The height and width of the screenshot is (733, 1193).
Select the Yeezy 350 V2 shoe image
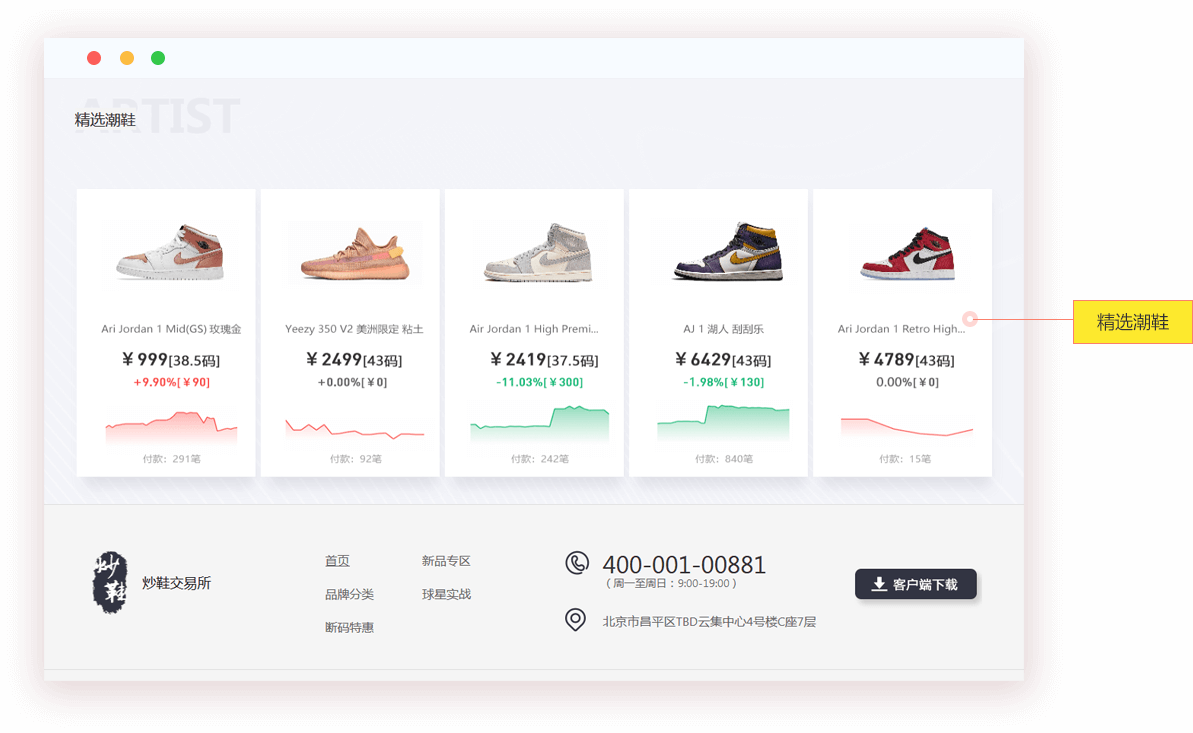pos(351,254)
